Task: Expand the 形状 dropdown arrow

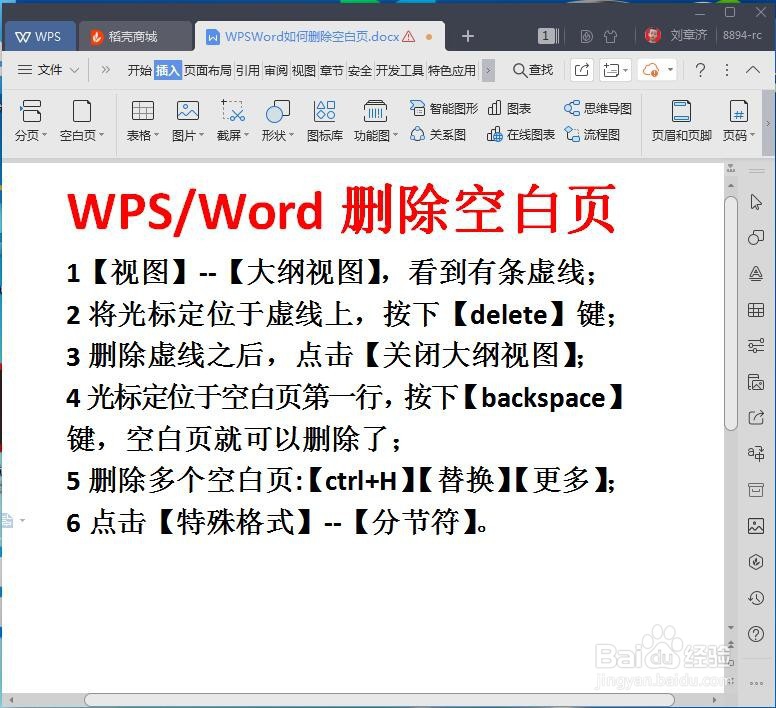Action: (x=291, y=135)
